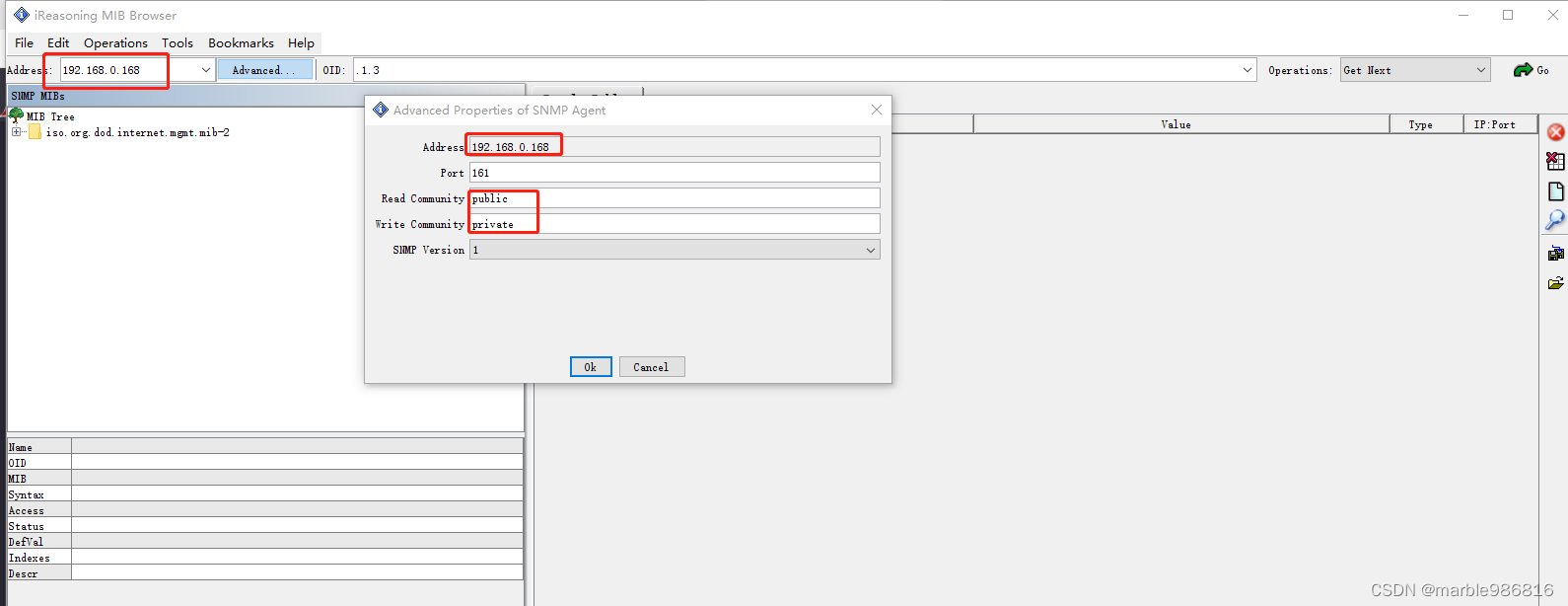
Task: Maximize the MIB Browser window
Action: [x=1508, y=15]
